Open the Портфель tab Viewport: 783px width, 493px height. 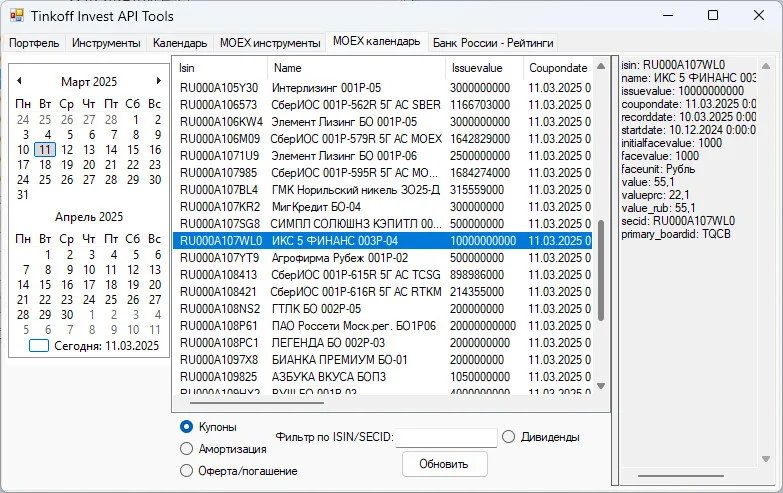[34, 43]
